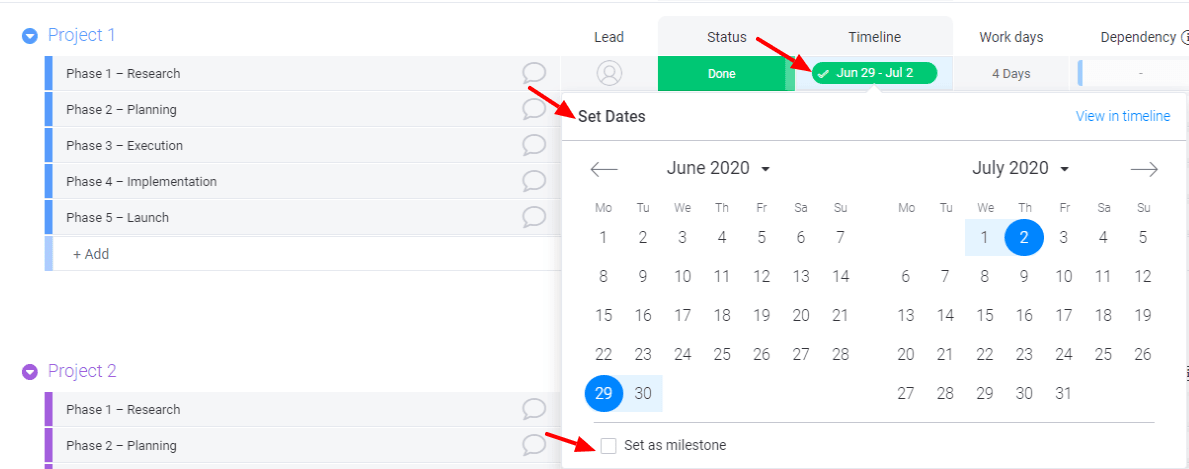Open conversation icon for Phase 3 – Execution
1189x469 pixels.
coord(534,145)
